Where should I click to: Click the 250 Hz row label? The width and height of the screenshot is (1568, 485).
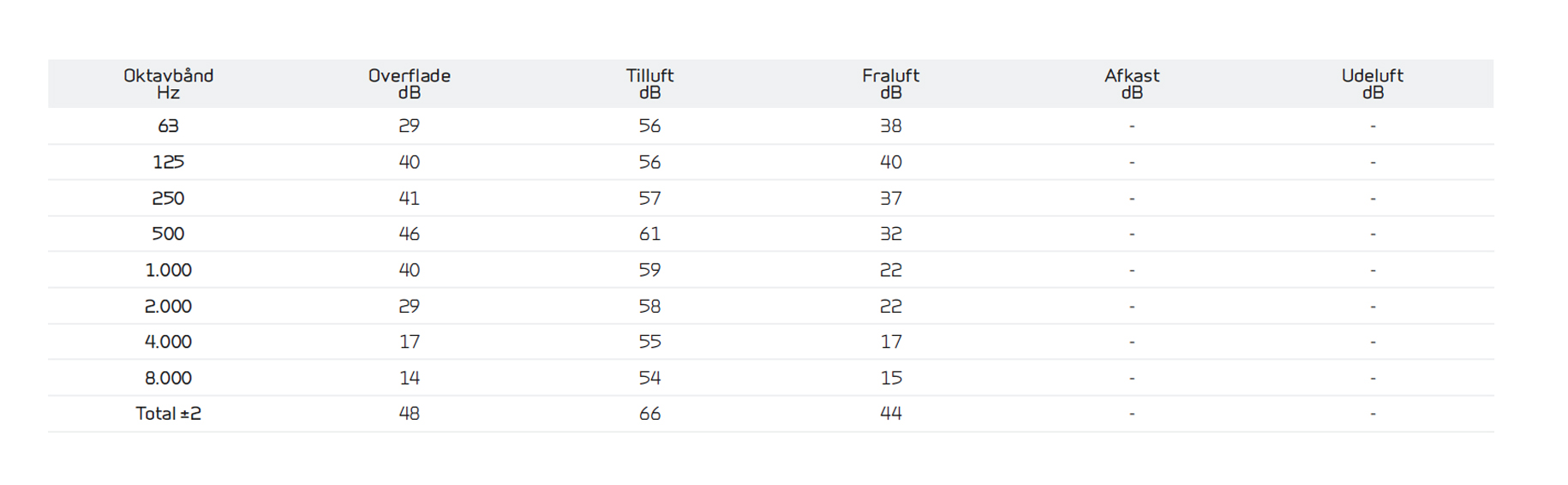[168, 198]
